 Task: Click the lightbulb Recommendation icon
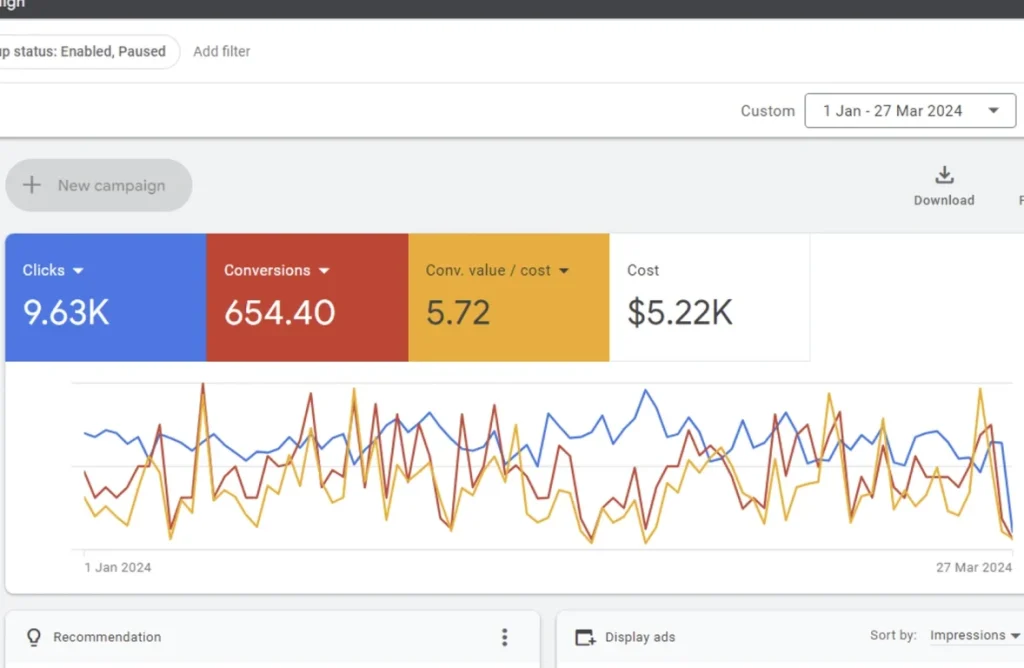click(x=34, y=637)
